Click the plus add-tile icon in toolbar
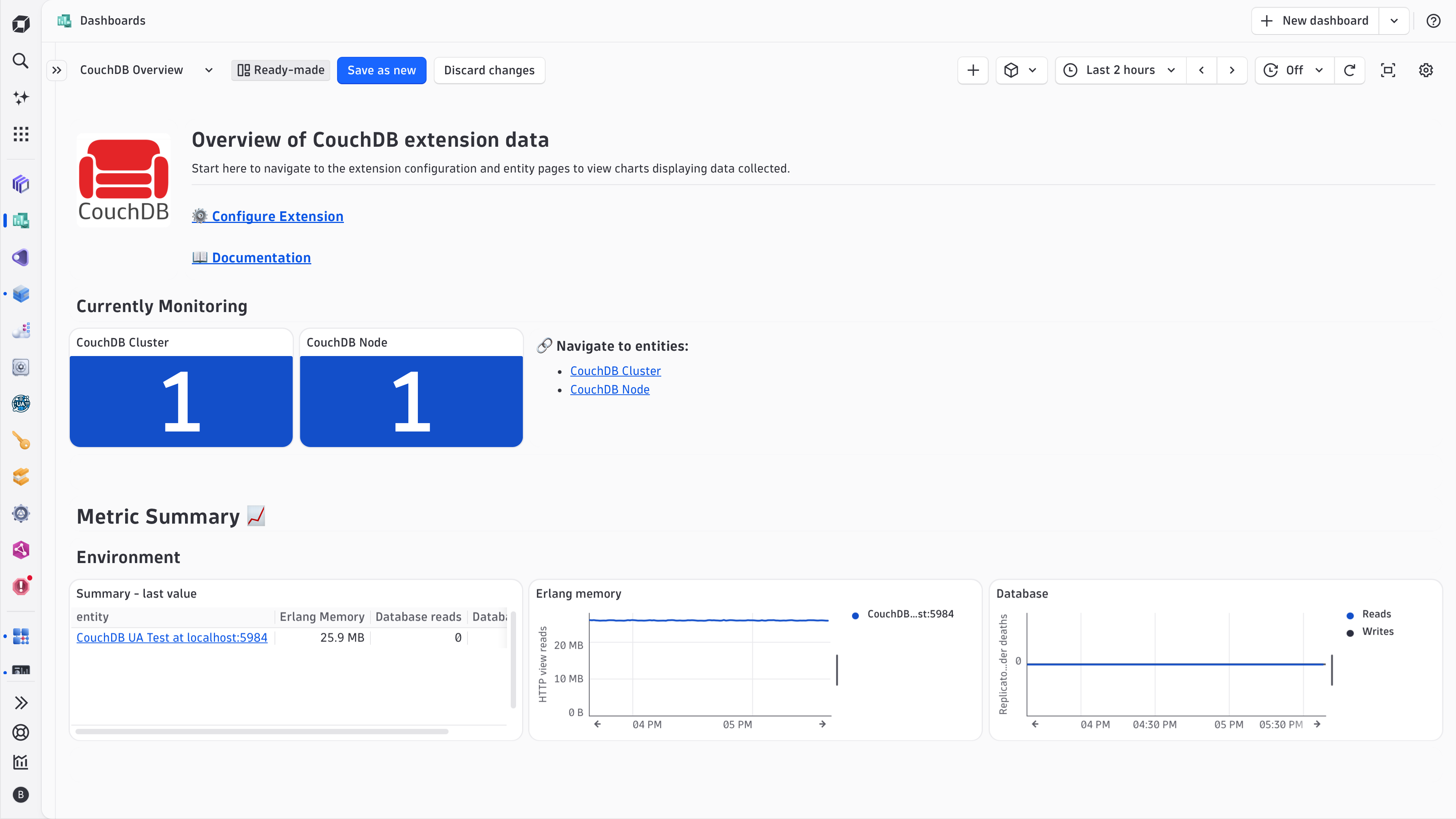 point(973,70)
